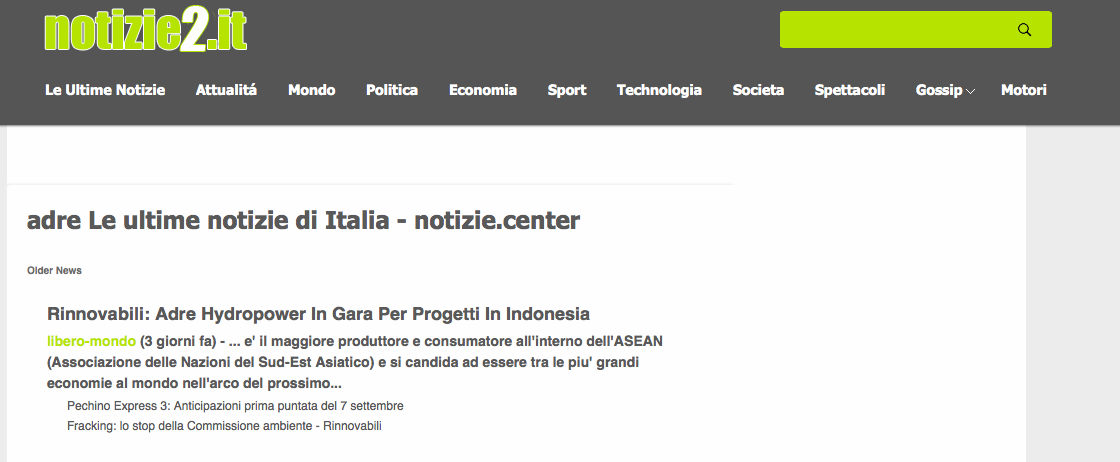Expand the Gossip dropdown menu

[939, 90]
